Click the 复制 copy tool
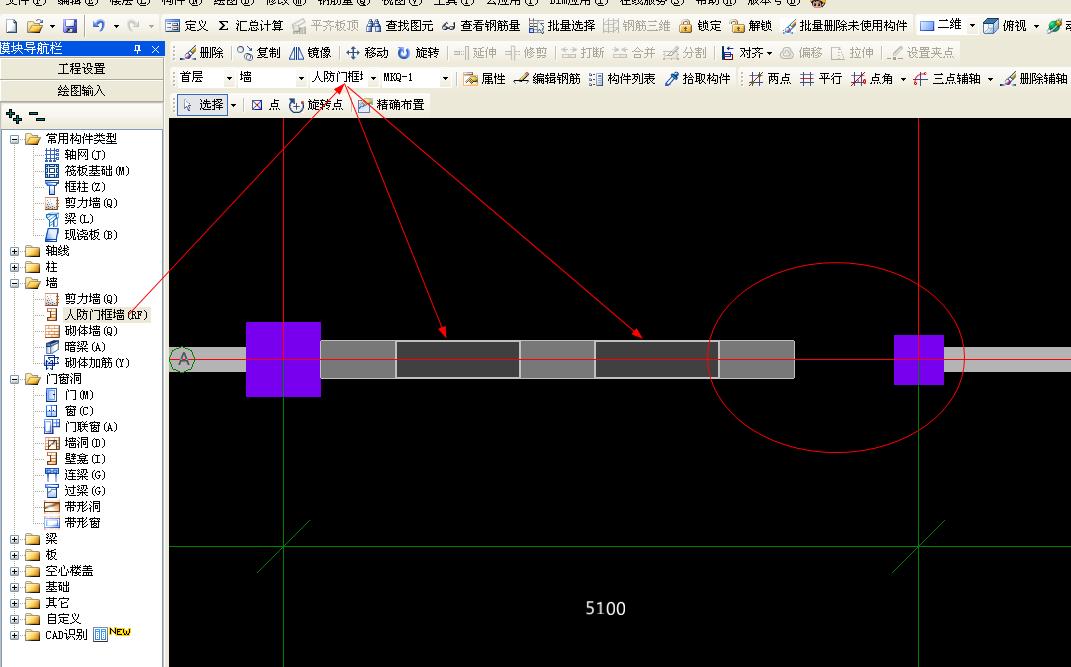Image resolution: width=1071 pixels, height=667 pixels. coord(259,53)
